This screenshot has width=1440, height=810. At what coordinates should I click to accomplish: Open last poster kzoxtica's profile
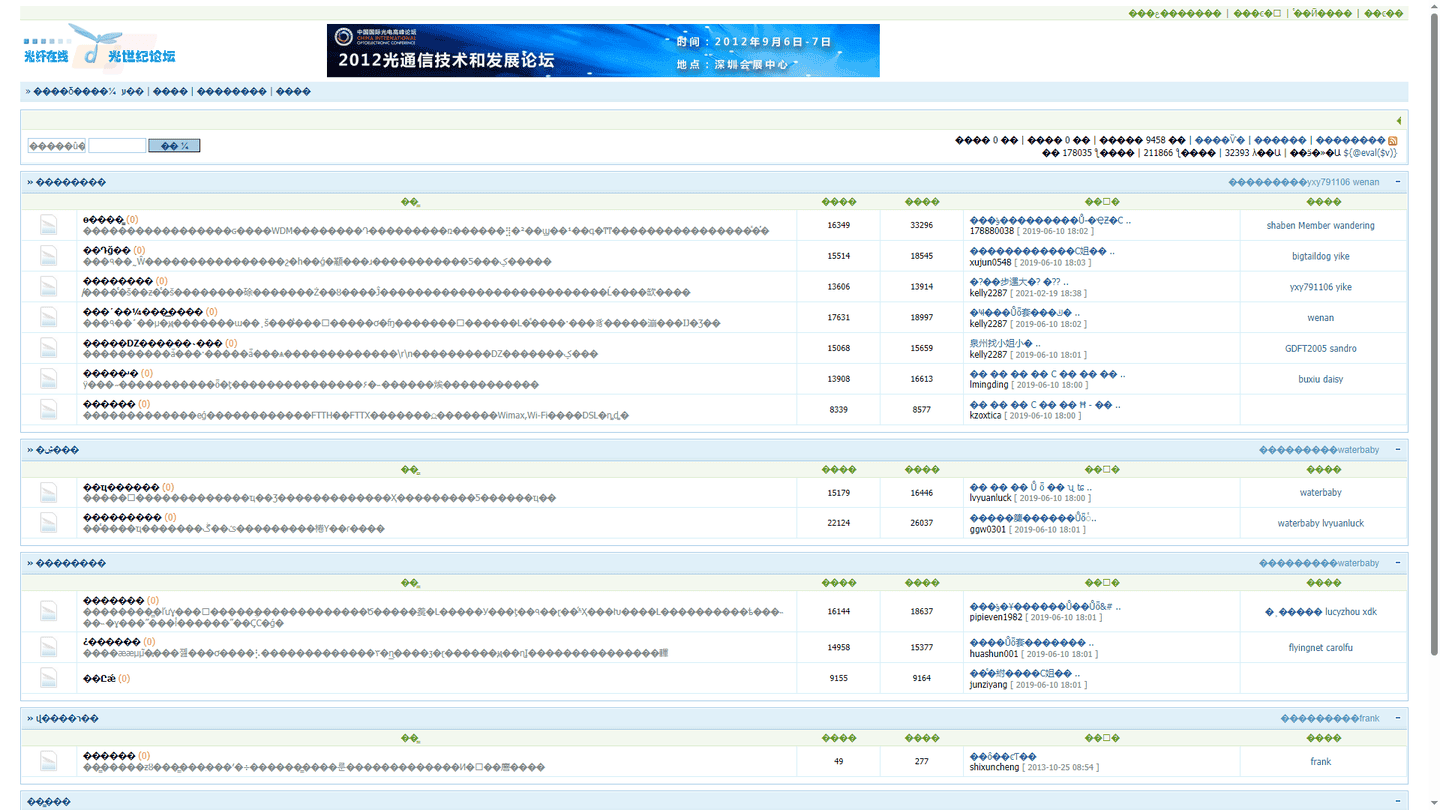pyautogui.click(x=985, y=415)
